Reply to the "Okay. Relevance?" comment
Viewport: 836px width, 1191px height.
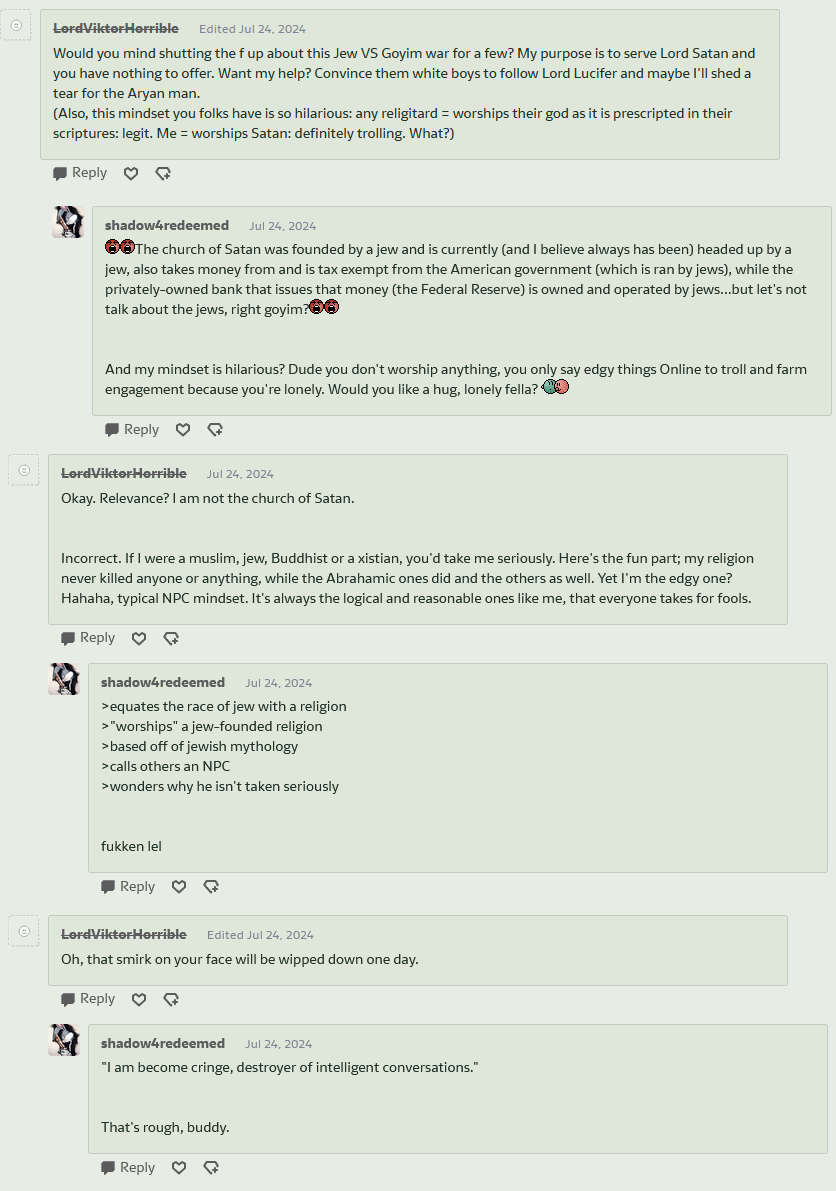coord(88,638)
